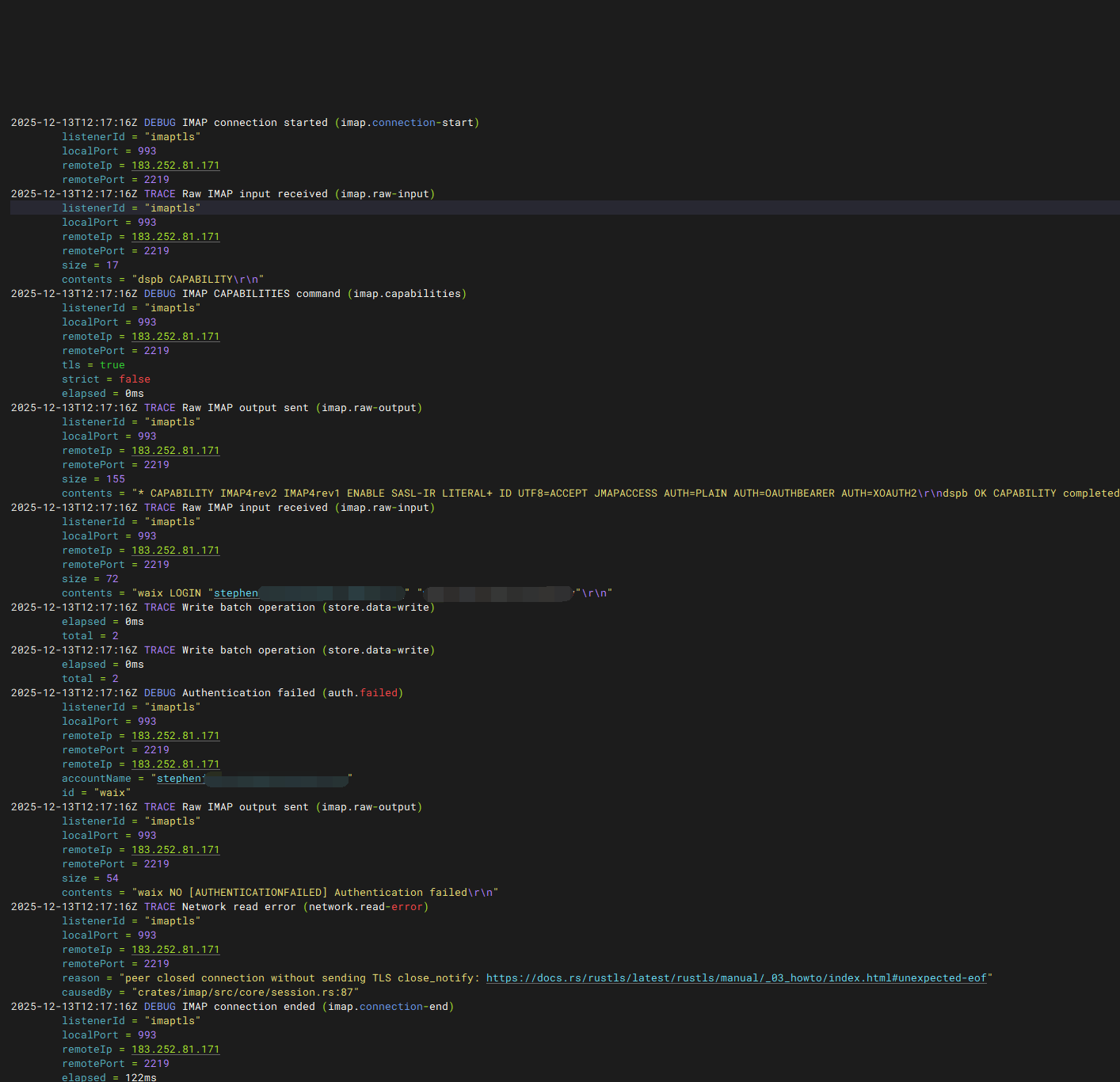The height and width of the screenshot is (1082, 1120).
Task: Click the remoteIp link in connection-start entry
Action: [x=175, y=165]
